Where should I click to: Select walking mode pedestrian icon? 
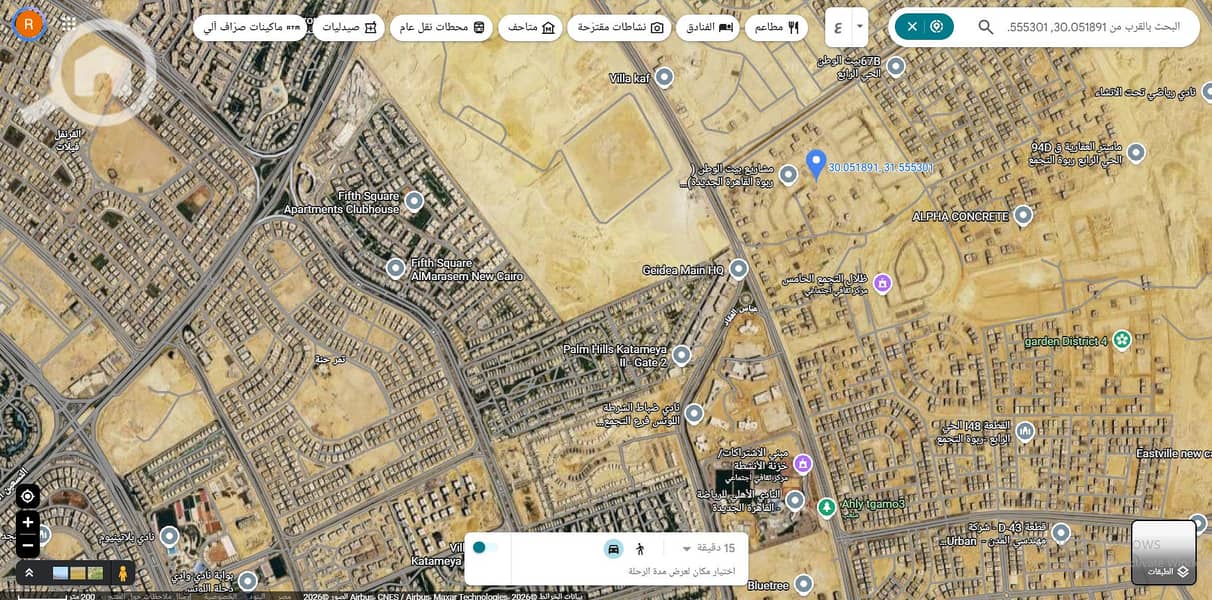[x=640, y=549]
